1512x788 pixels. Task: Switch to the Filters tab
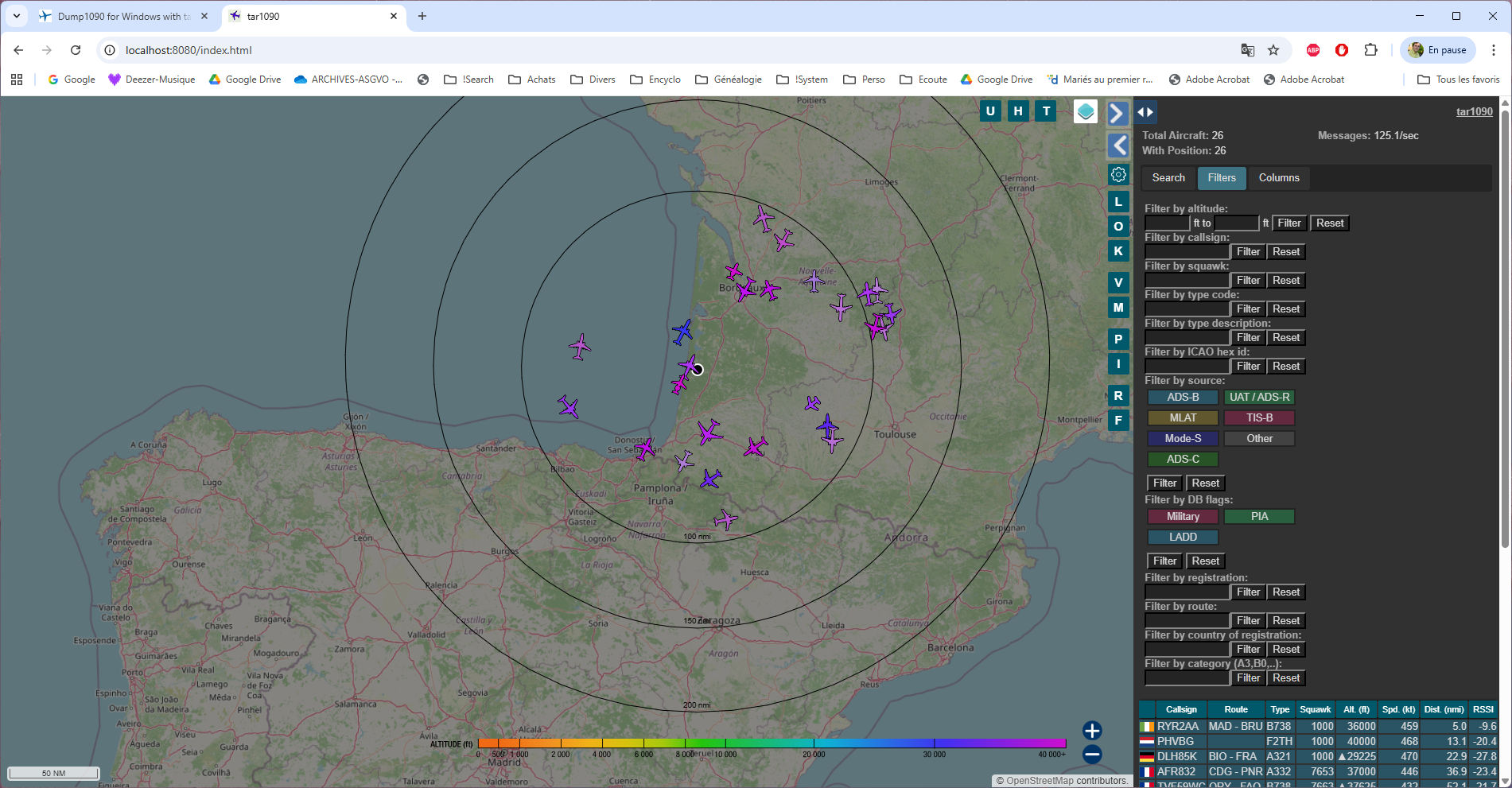tap(1222, 178)
